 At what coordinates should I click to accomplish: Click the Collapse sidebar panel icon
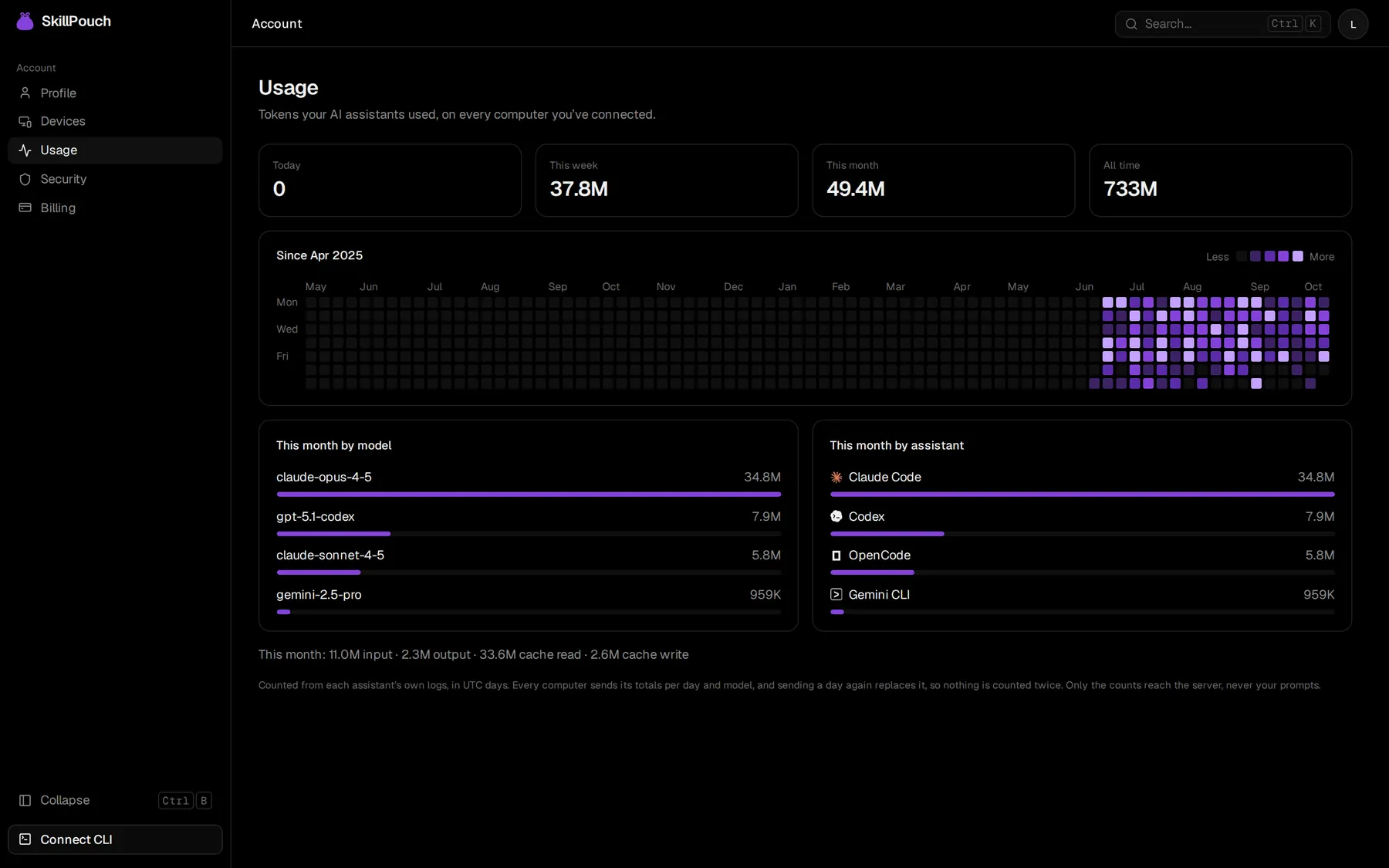click(x=25, y=800)
